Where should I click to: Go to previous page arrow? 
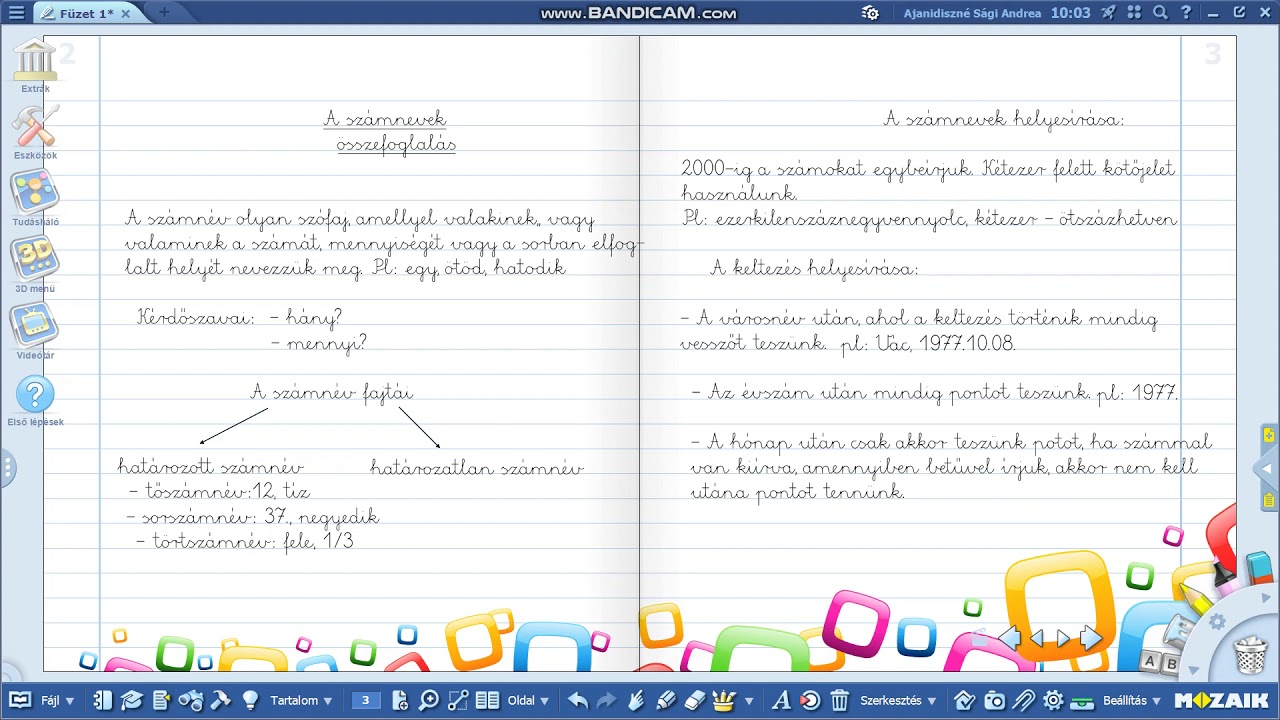[1037, 637]
